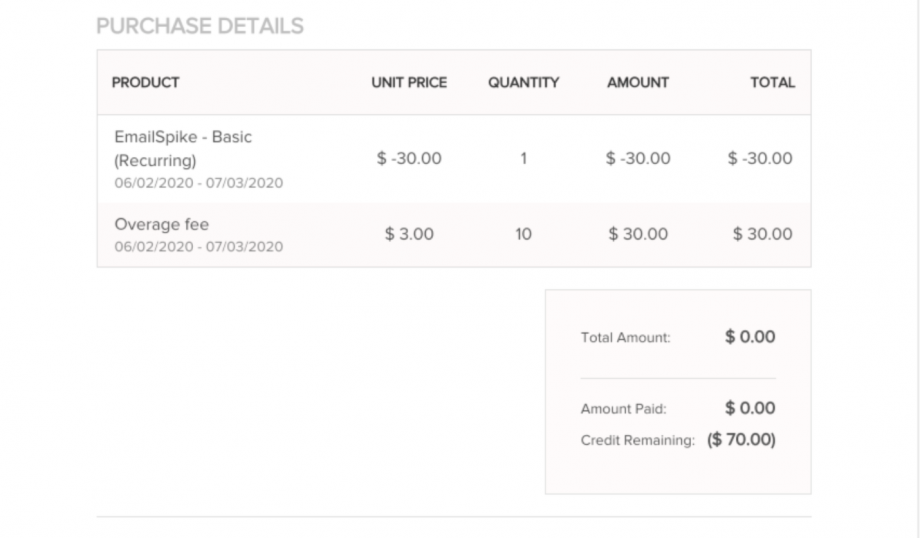Click the Total Amount $ 0.00 value
Viewport: 920px width, 538px height.
pyautogui.click(x=750, y=337)
